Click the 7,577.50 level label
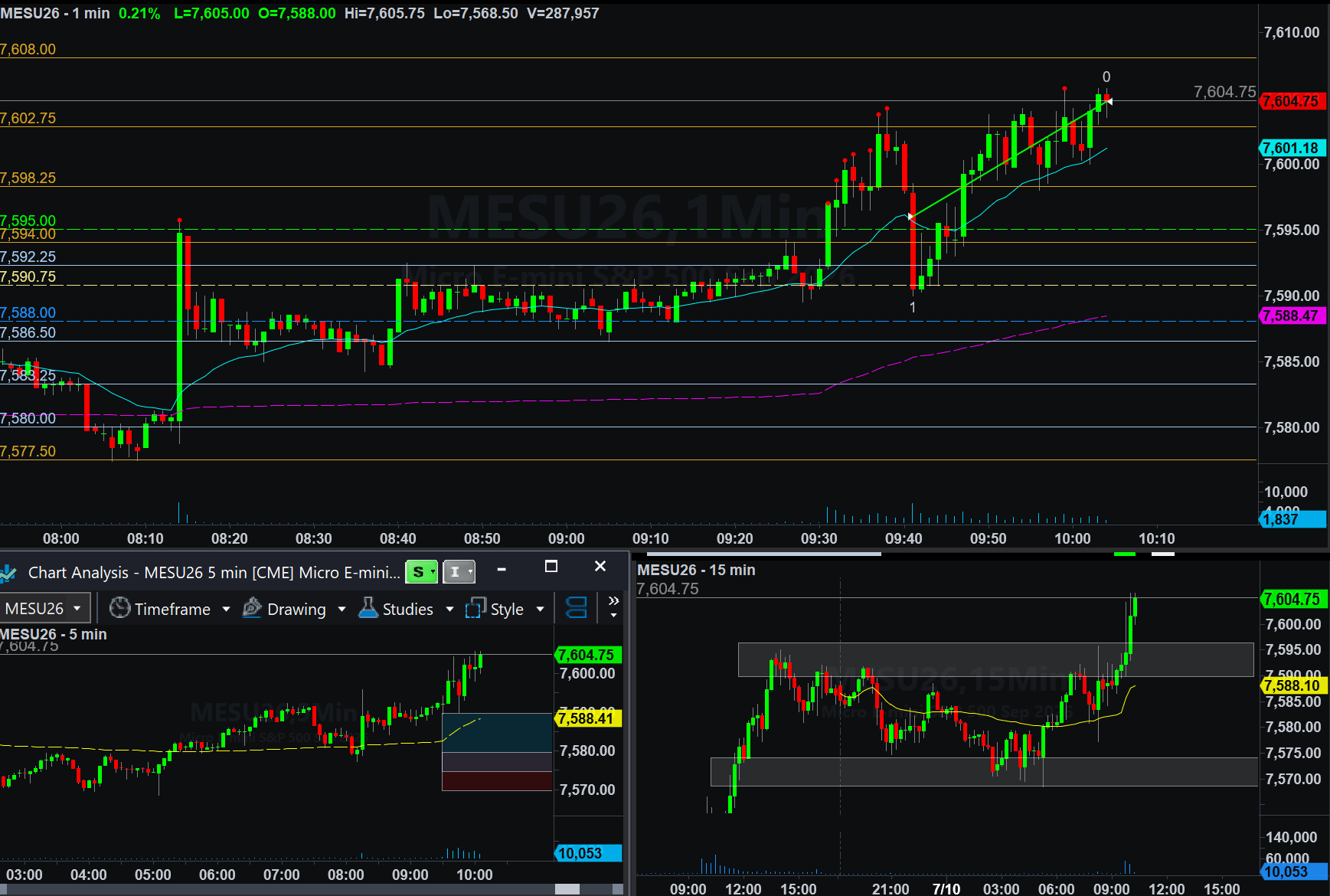This screenshot has width=1330, height=896. coord(28,451)
